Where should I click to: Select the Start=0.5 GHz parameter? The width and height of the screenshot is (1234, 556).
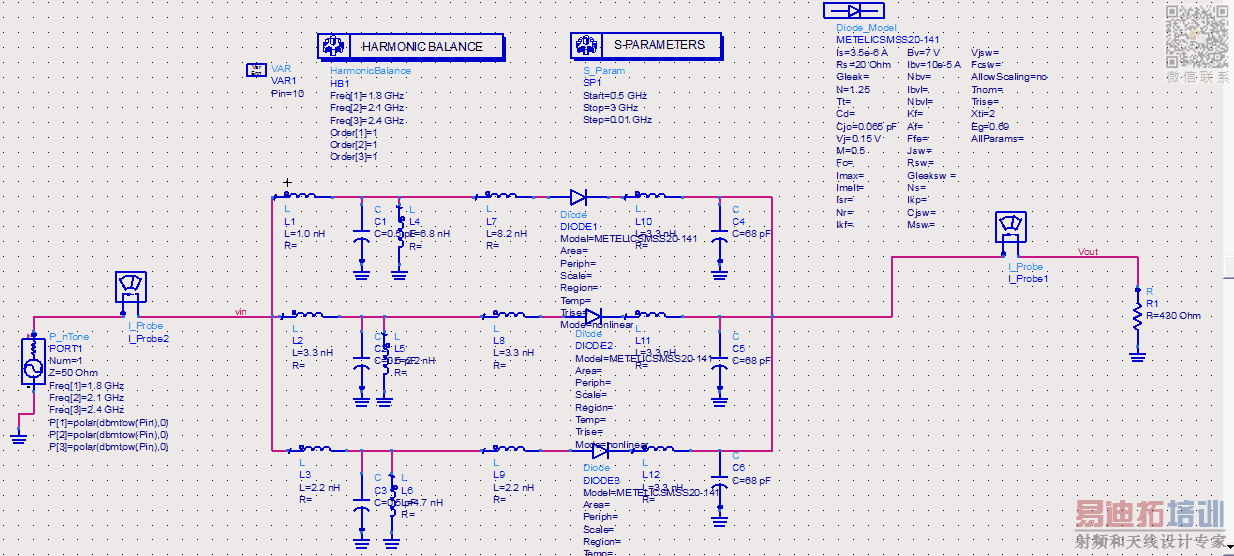pyautogui.click(x=615, y=95)
